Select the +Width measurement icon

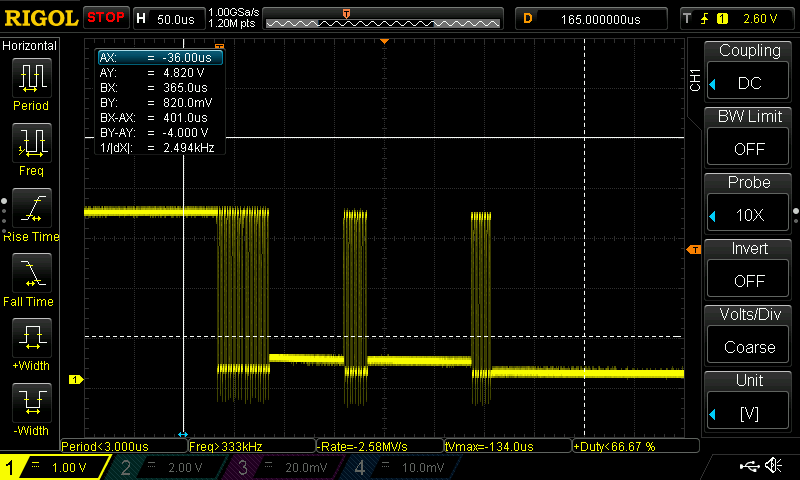coord(32,337)
